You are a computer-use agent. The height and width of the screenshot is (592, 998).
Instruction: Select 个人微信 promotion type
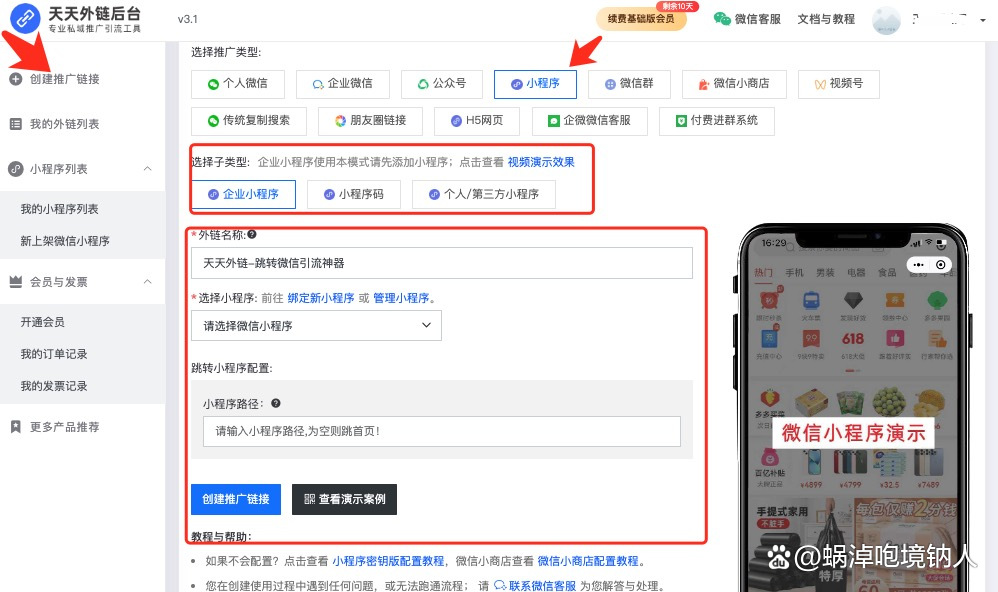(238, 83)
